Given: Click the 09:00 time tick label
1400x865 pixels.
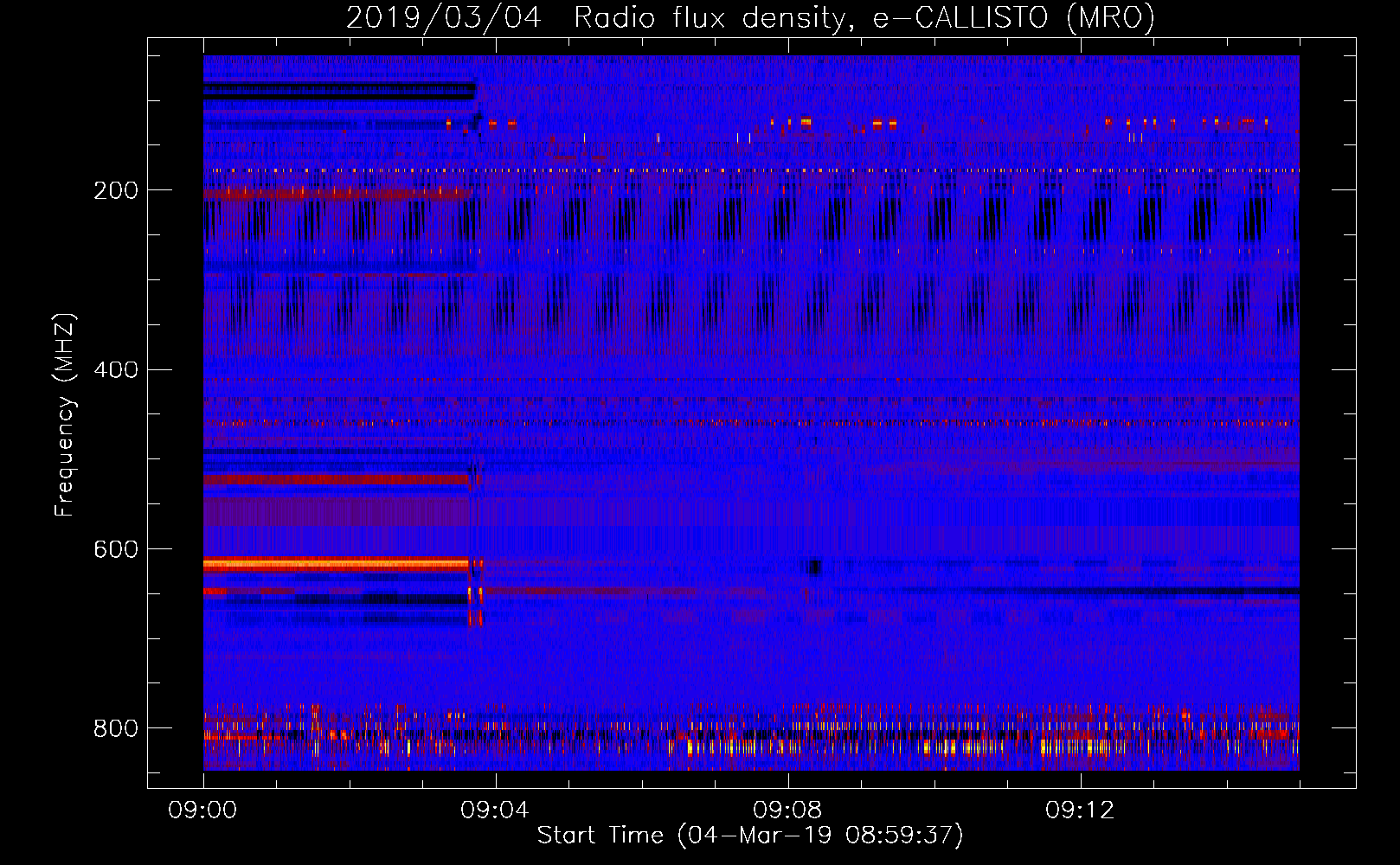Looking at the screenshot, I should (202, 810).
